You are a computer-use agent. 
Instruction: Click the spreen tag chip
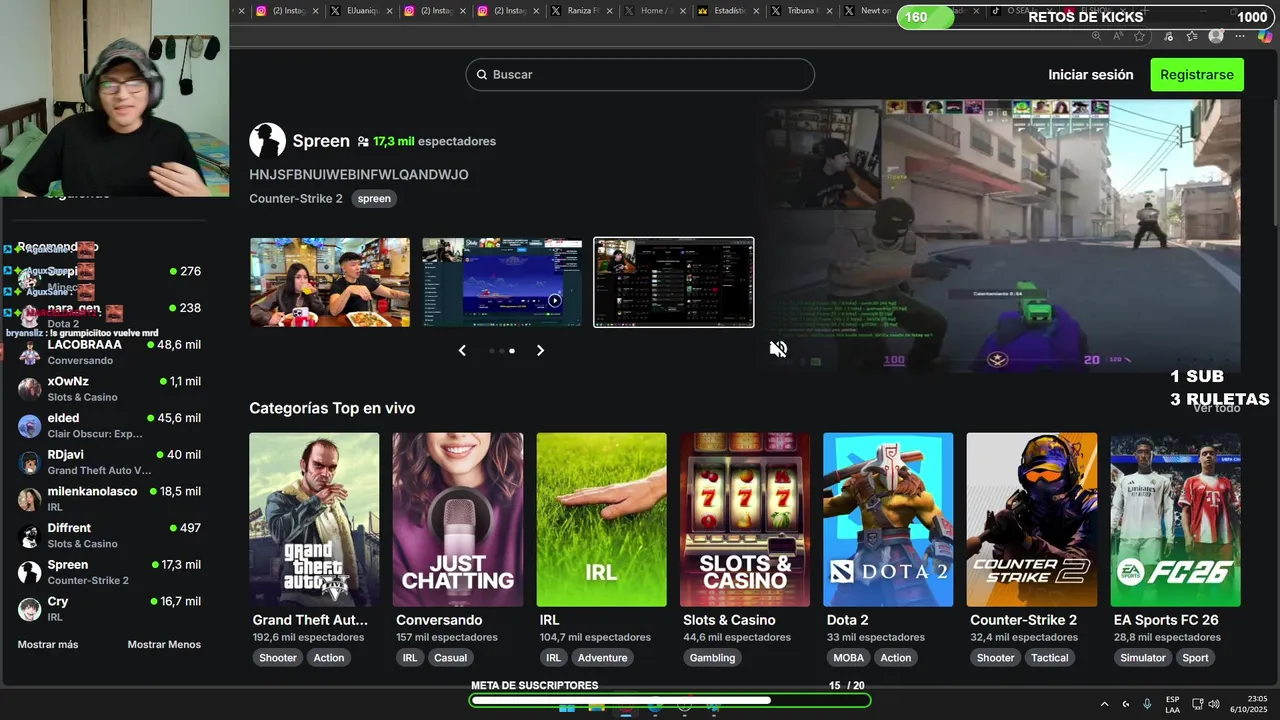pos(374,198)
